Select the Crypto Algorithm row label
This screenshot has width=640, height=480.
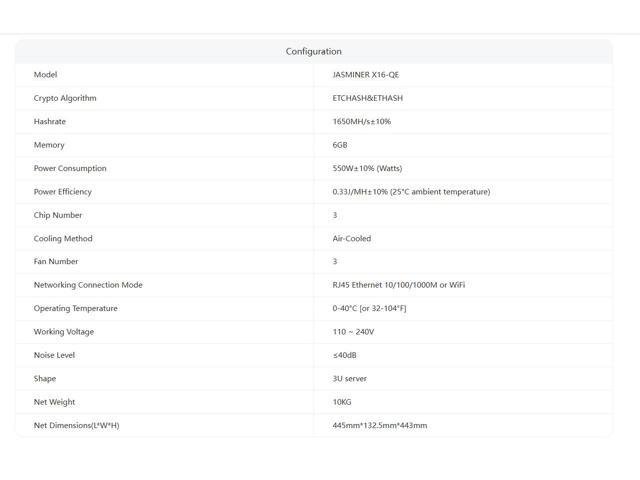tap(65, 98)
